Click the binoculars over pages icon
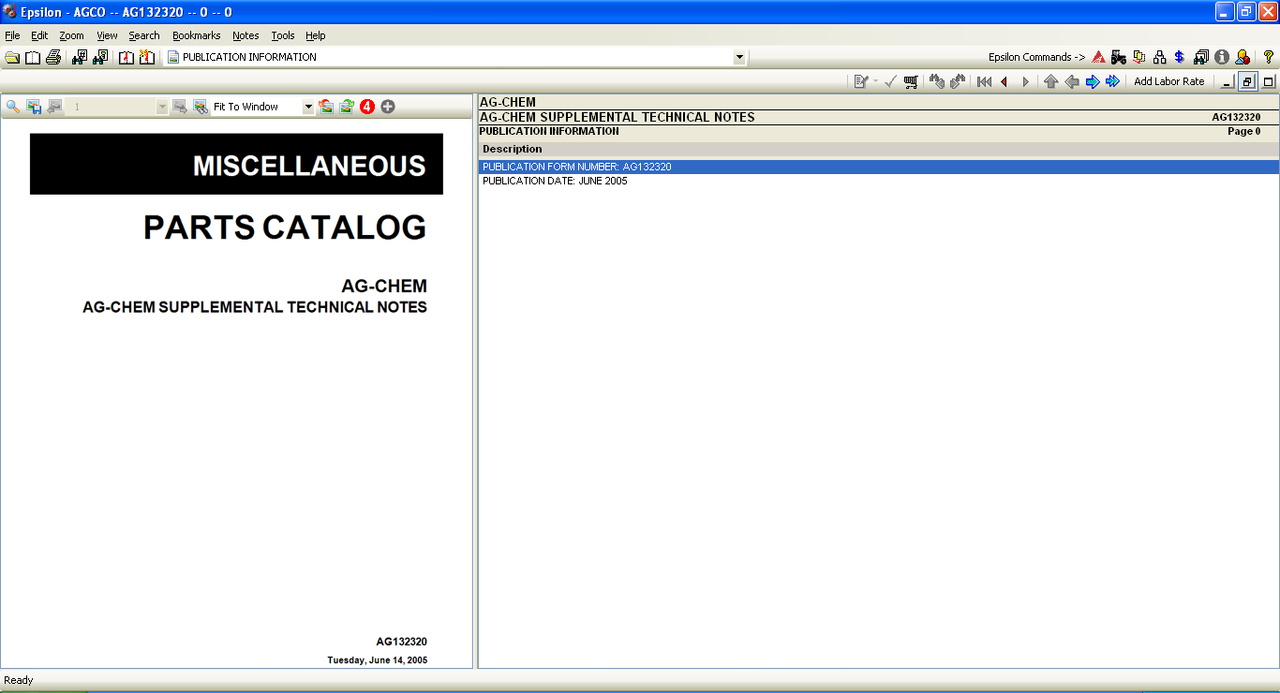Viewport: 1280px width, 693px height. click(x=1201, y=57)
